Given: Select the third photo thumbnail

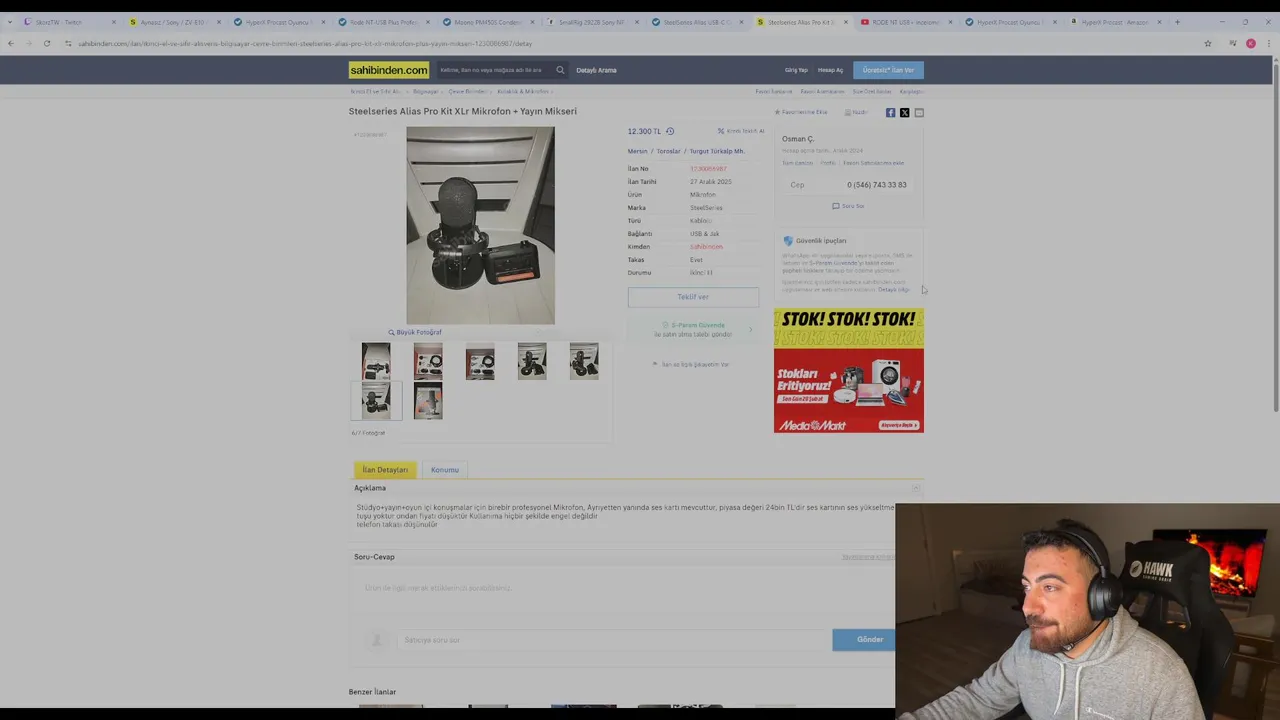Looking at the screenshot, I should (x=480, y=361).
